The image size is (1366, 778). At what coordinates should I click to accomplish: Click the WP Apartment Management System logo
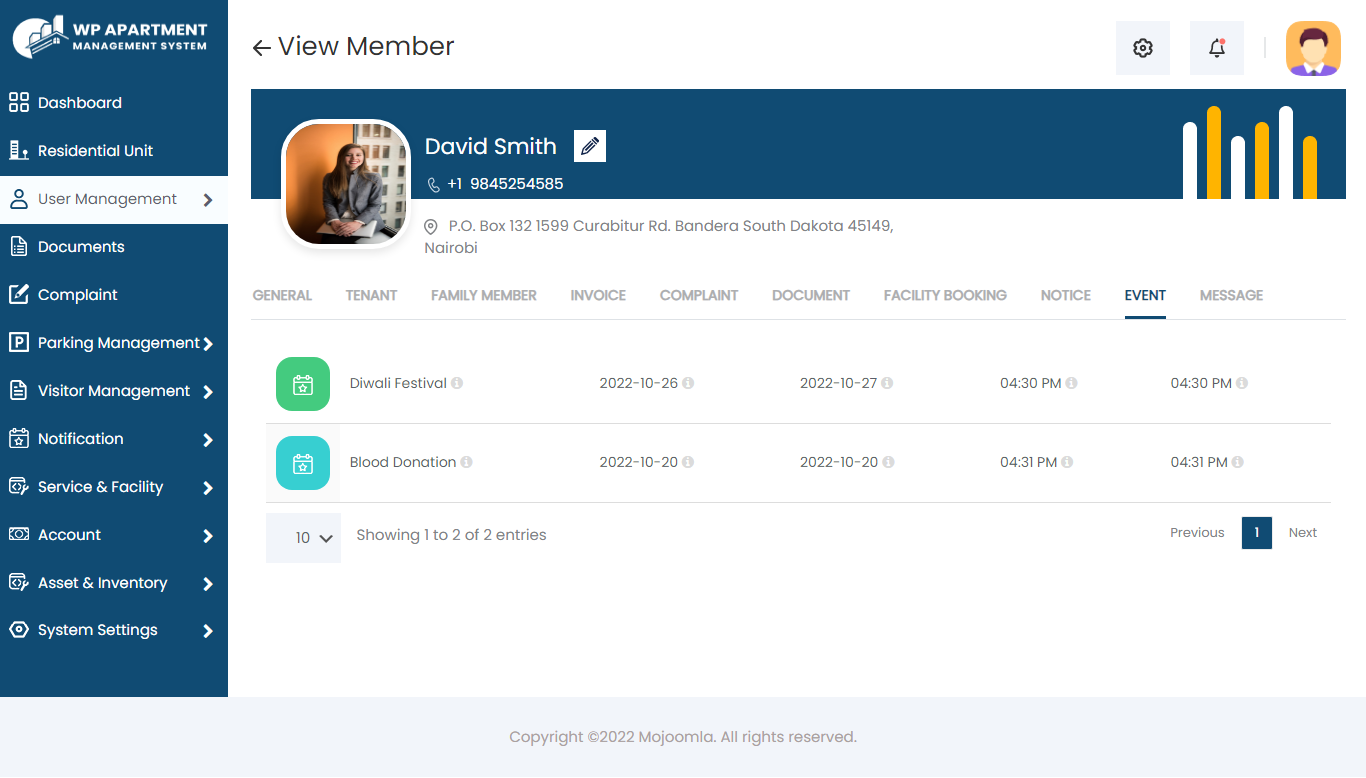point(110,37)
